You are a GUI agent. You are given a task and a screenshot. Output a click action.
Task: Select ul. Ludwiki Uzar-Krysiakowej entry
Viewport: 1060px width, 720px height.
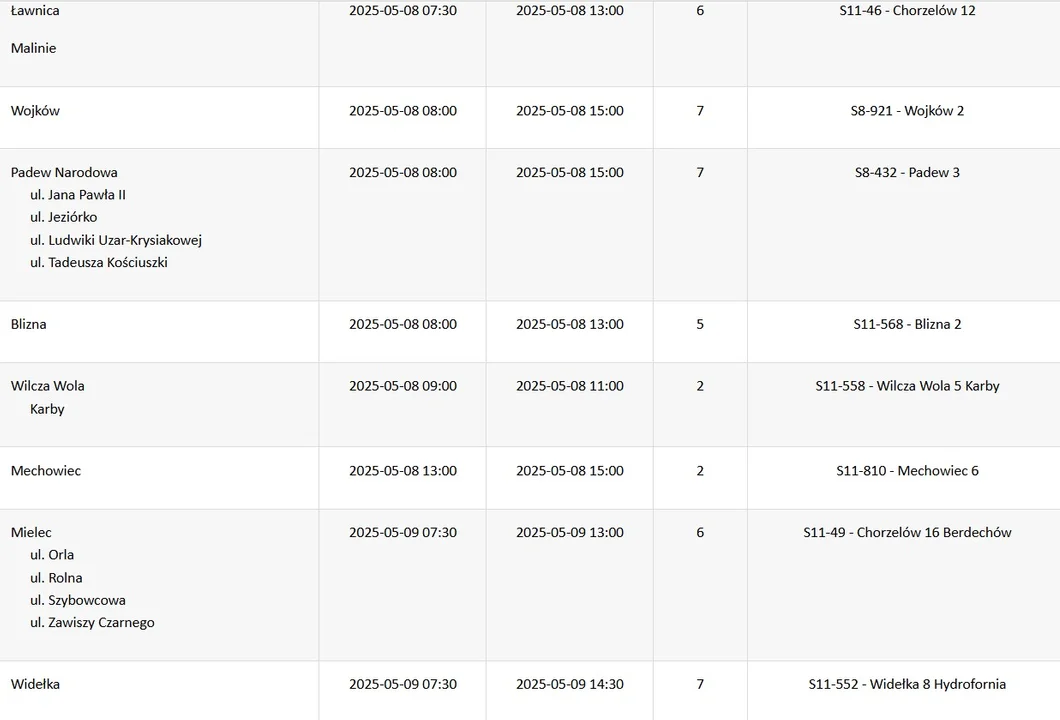tap(116, 240)
